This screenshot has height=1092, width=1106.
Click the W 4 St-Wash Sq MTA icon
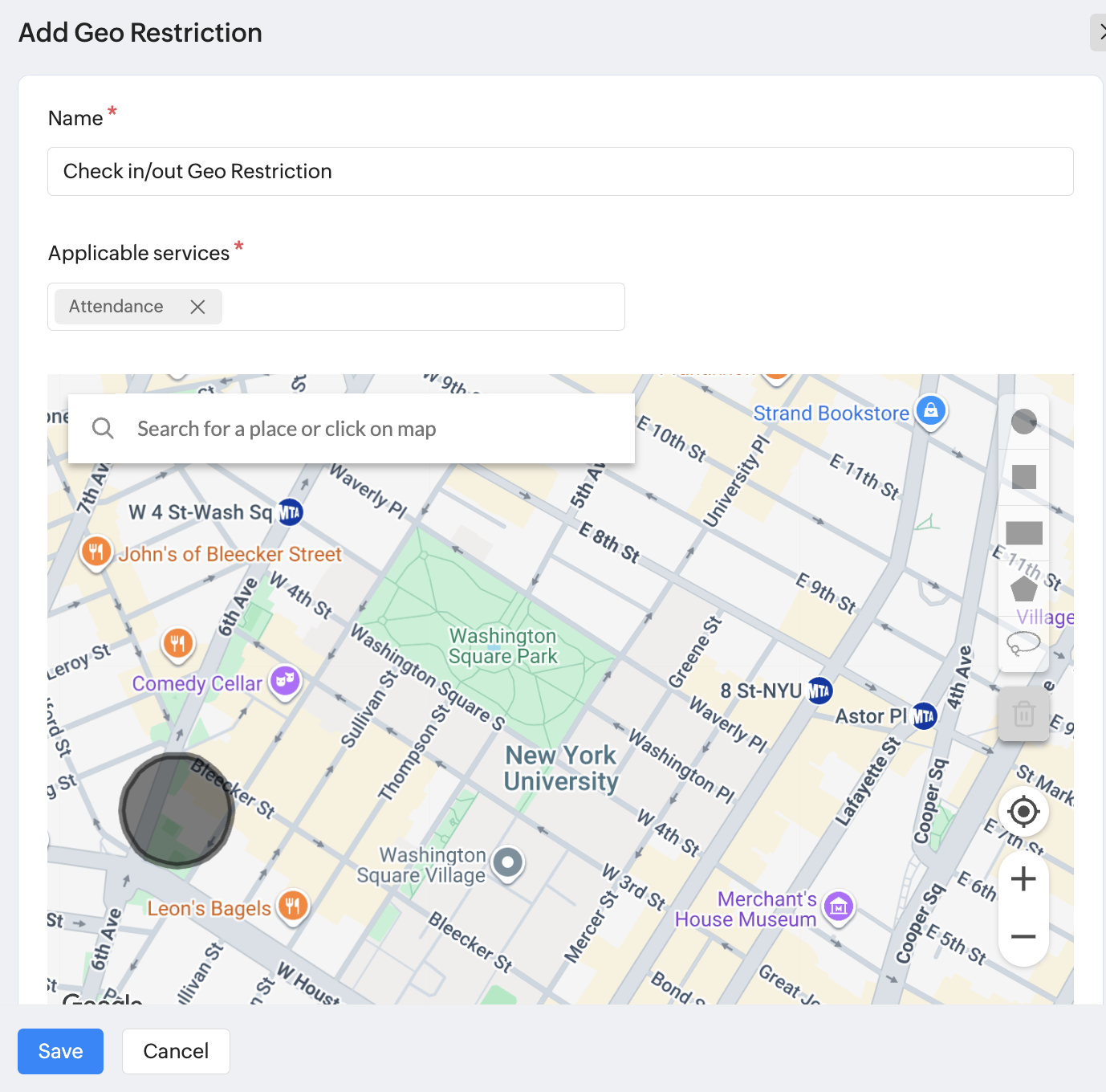290,512
